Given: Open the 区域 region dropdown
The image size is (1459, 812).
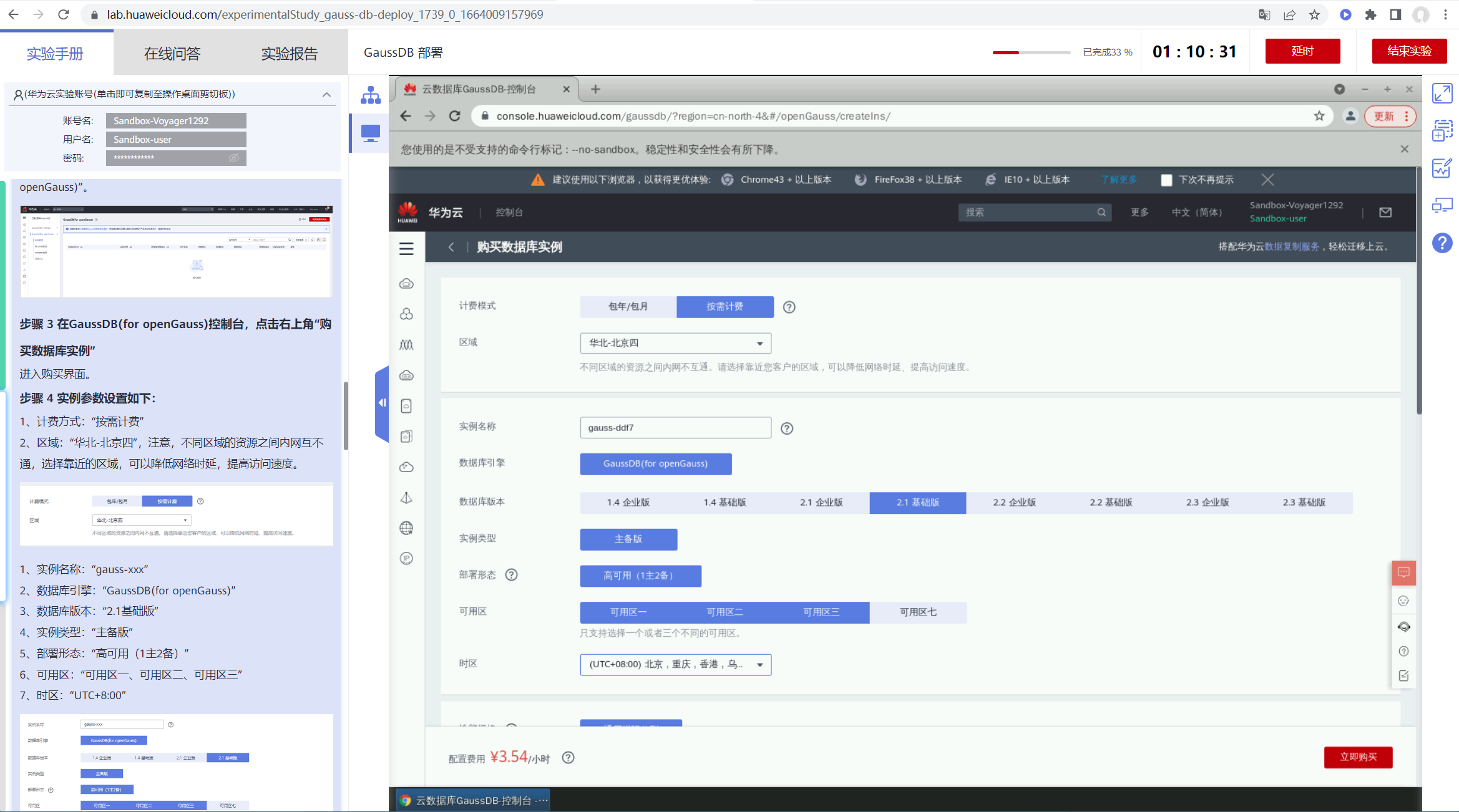Looking at the screenshot, I should [675, 343].
